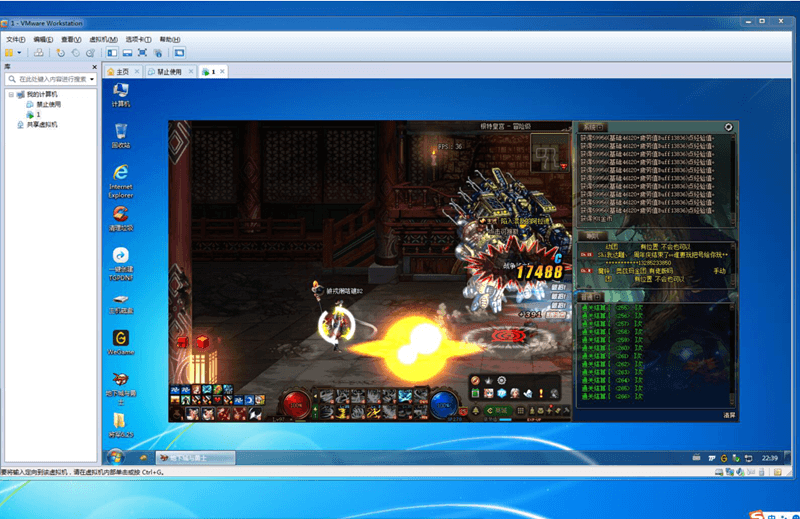Click the chat panel middle tab
Image resolution: width=800 pixels, height=519 pixels.
pos(593,236)
